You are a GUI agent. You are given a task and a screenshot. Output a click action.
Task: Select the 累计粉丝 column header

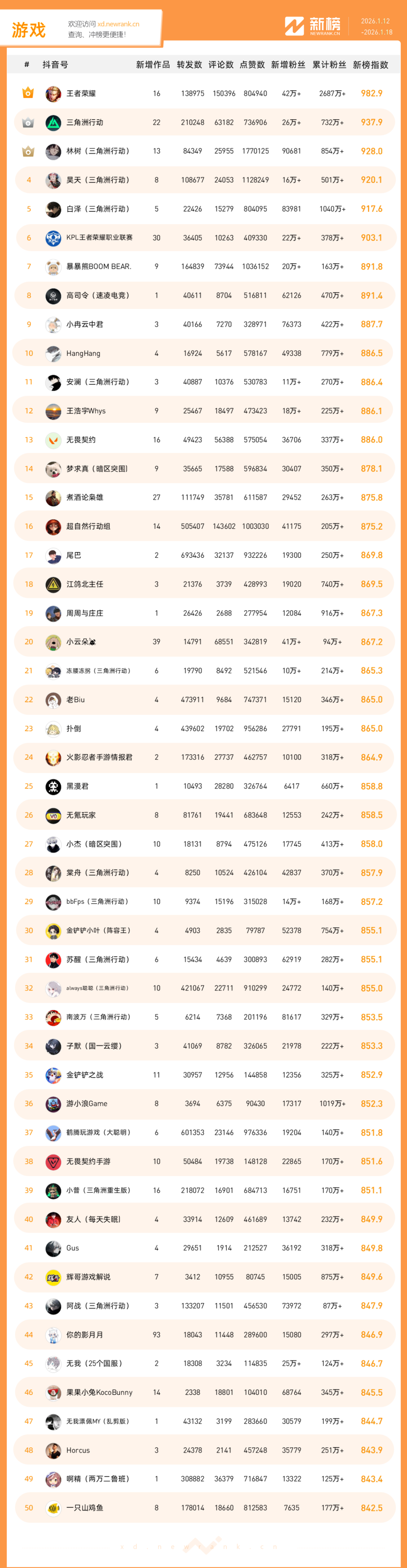tap(329, 65)
